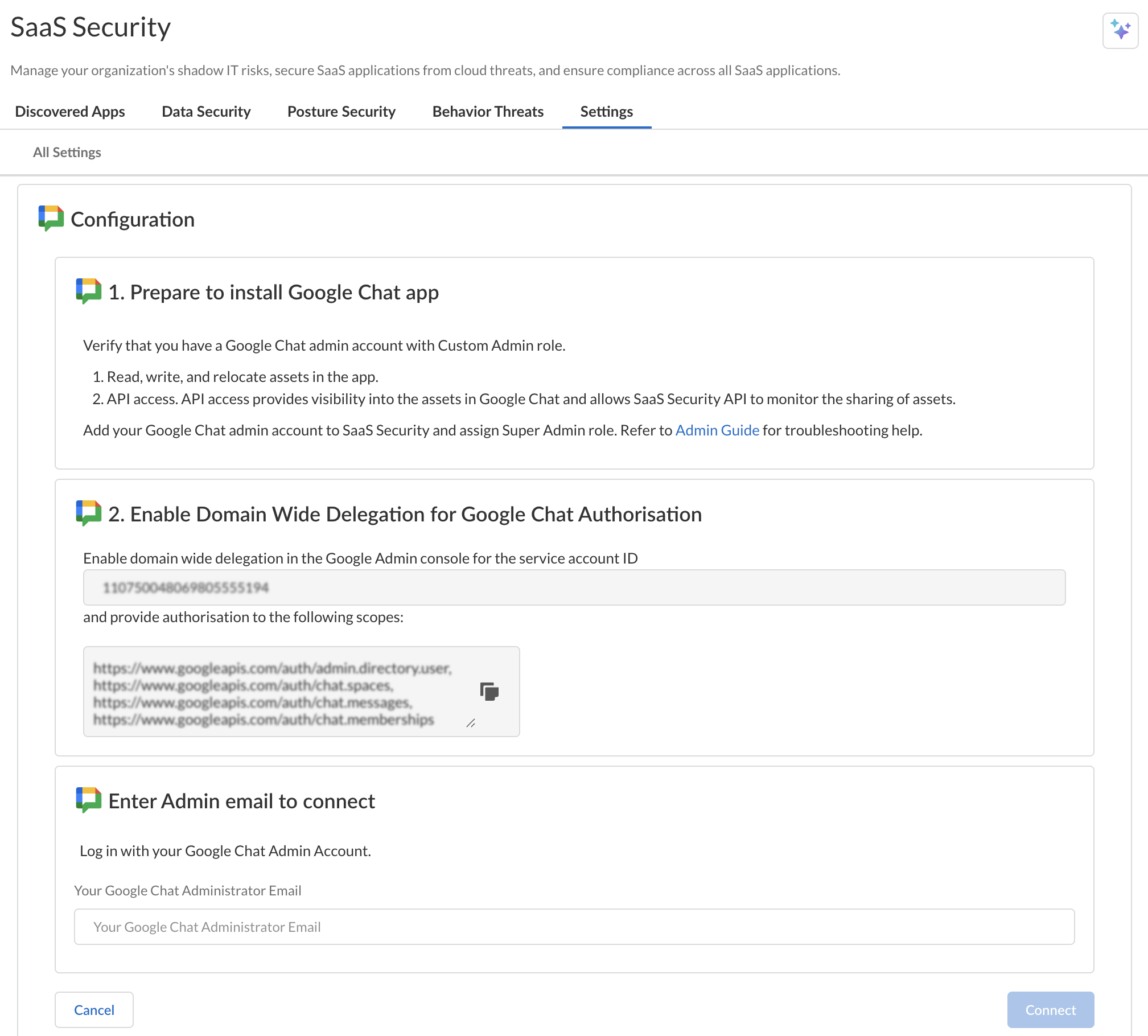The image size is (1148, 1036).
Task: Click the service account ID field
Action: tap(574, 587)
